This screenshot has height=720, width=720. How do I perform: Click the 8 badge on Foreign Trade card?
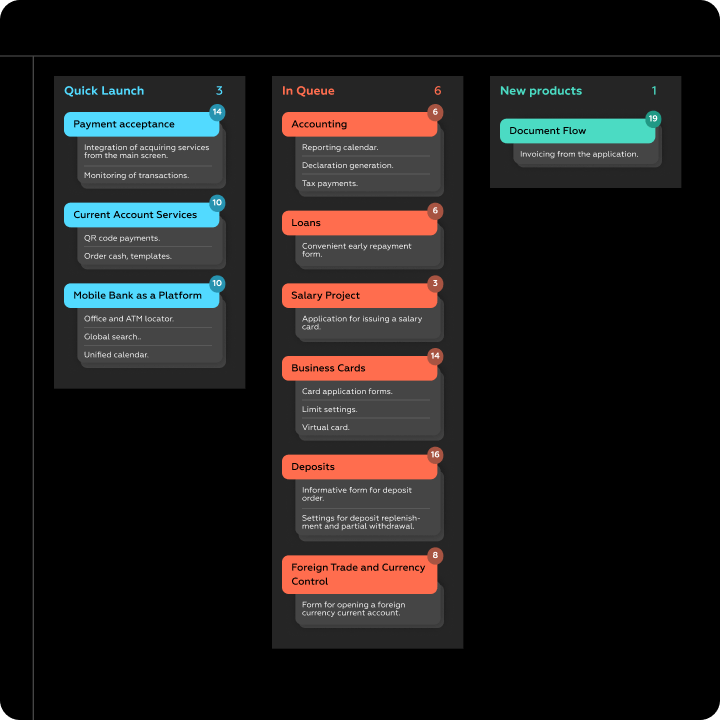coord(435,556)
